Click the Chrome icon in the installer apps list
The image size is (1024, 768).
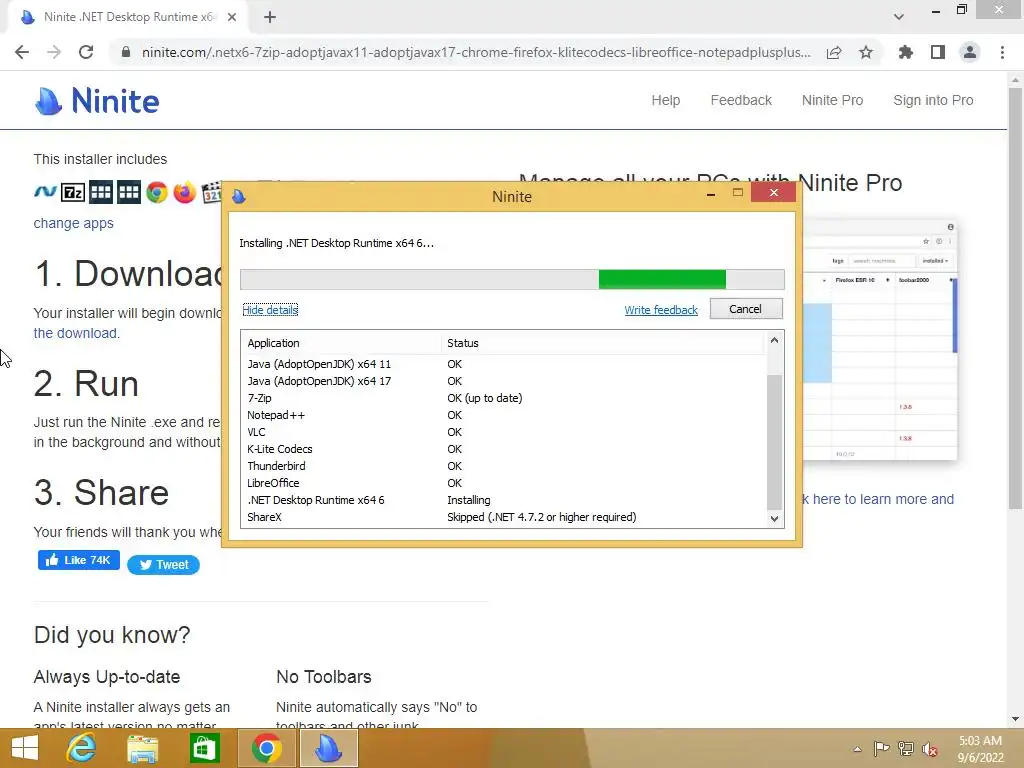coord(157,193)
